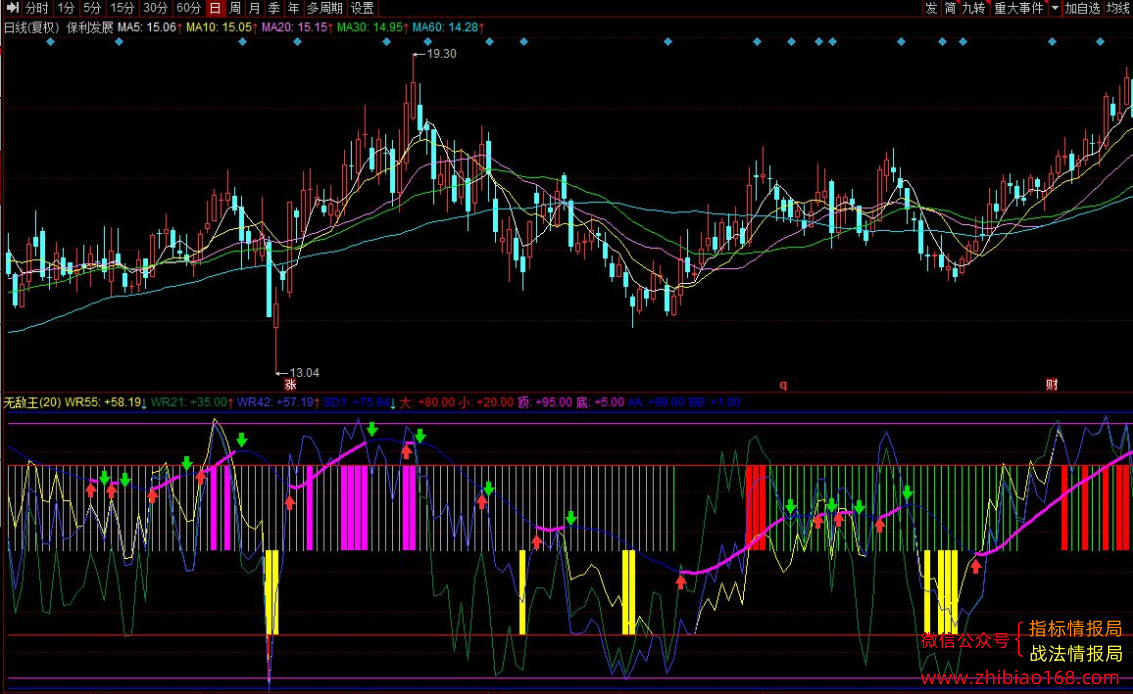Click the MA5: 15.06 value label

(x=150, y=27)
